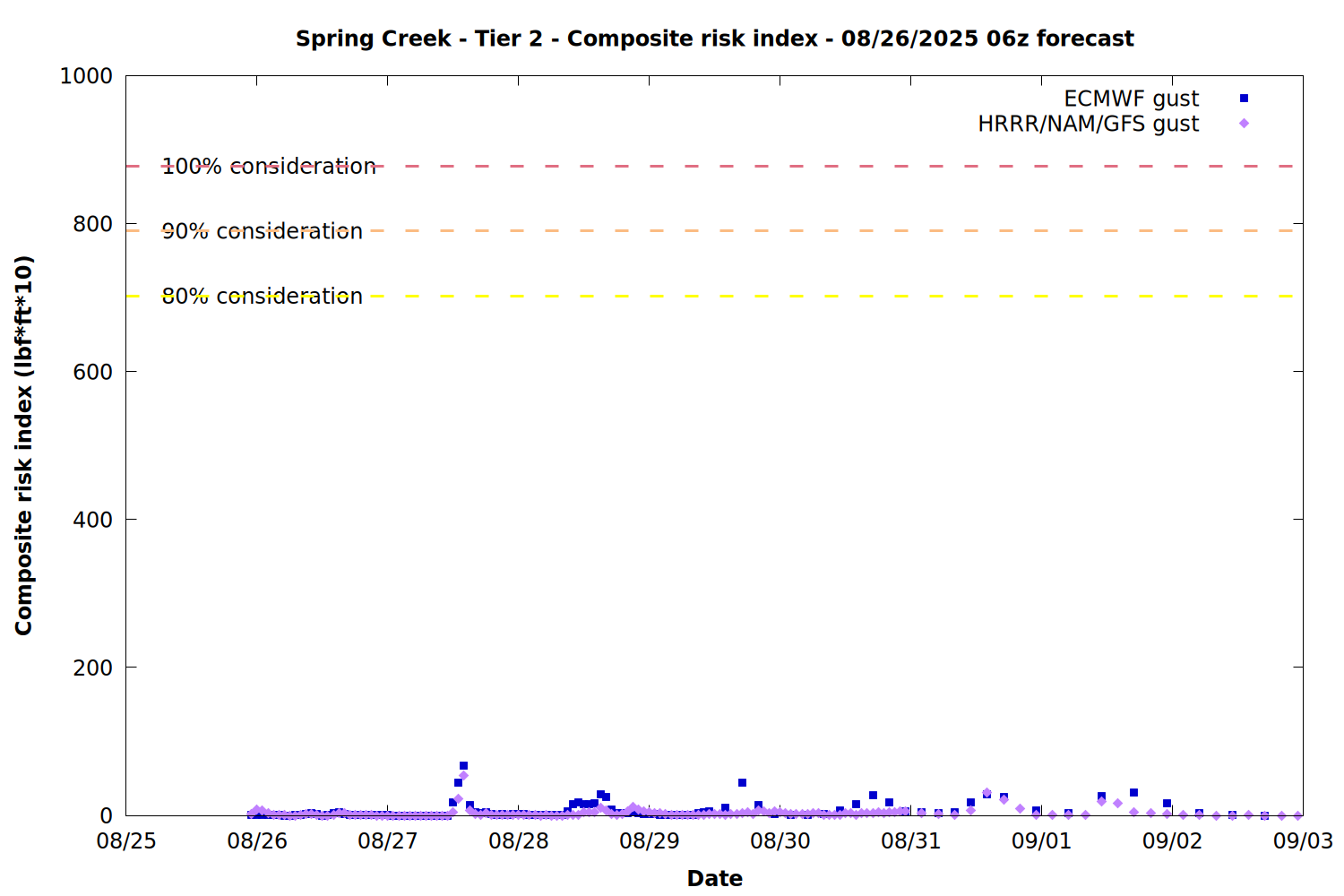Click the blue square ECMWF legend marker
This screenshot has width=1344, height=896.
1244,99
